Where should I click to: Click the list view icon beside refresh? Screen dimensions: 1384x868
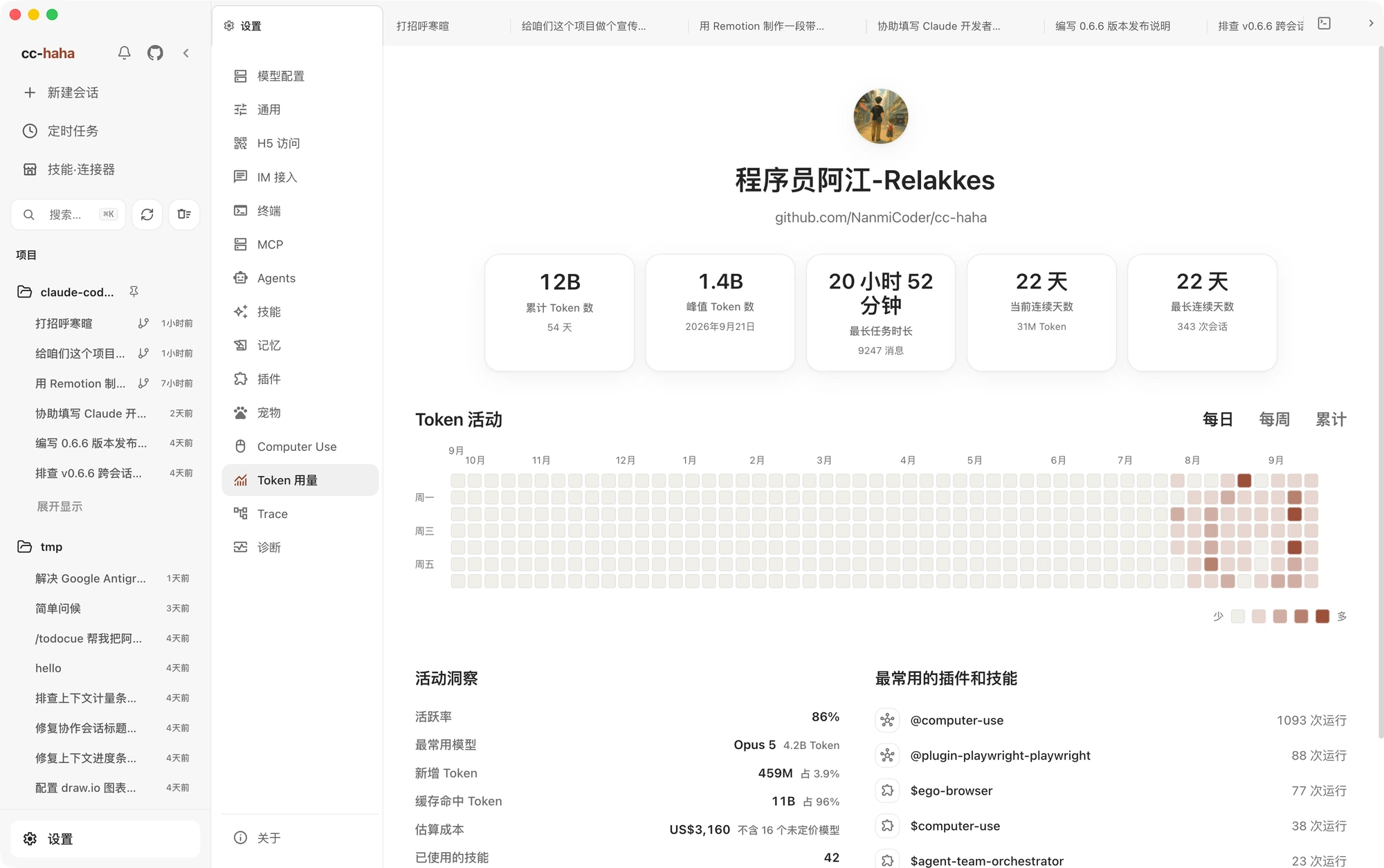click(184, 214)
